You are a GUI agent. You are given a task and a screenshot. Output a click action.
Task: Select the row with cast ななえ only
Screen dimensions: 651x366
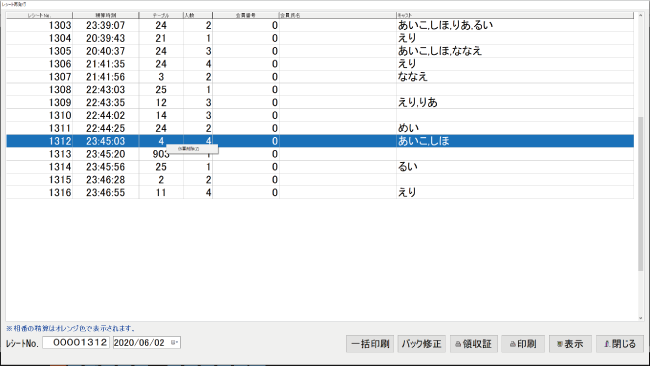click(x=320, y=77)
